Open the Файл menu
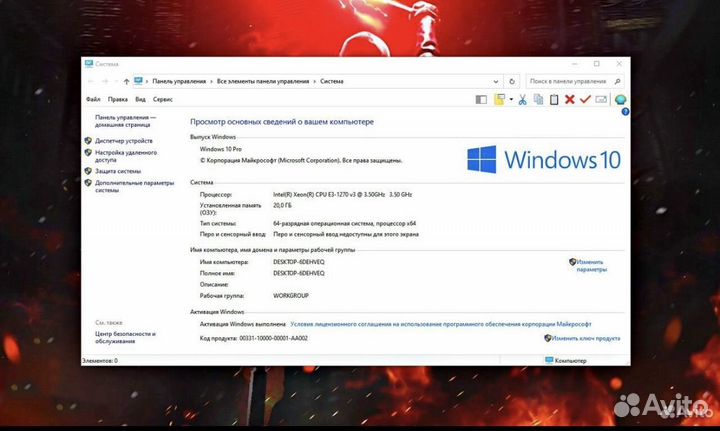The height and width of the screenshot is (431, 720). [x=93, y=99]
